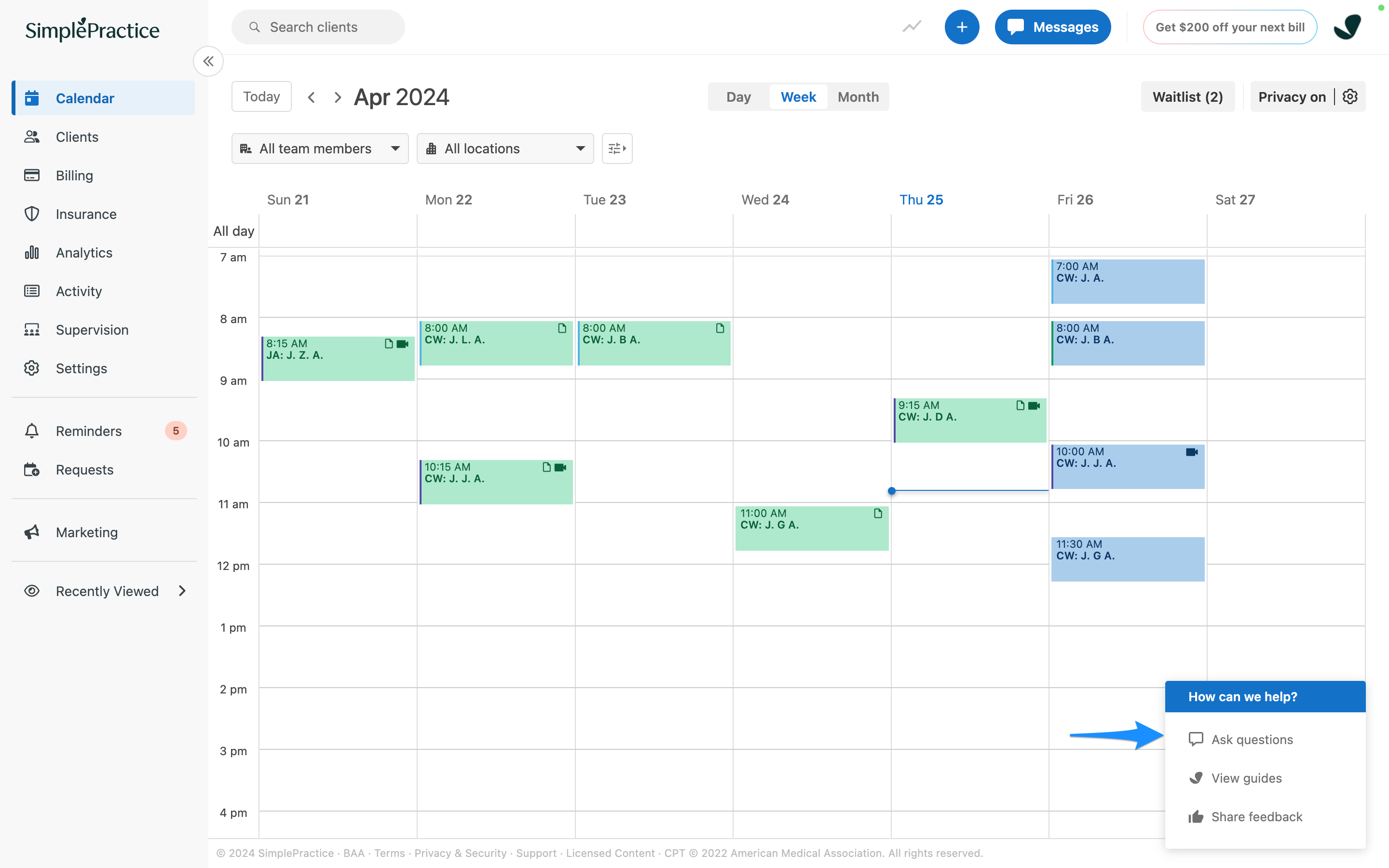Screen dimensions: 1389x868
Task: Go to Billing in the sidebar
Action: tap(74, 175)
